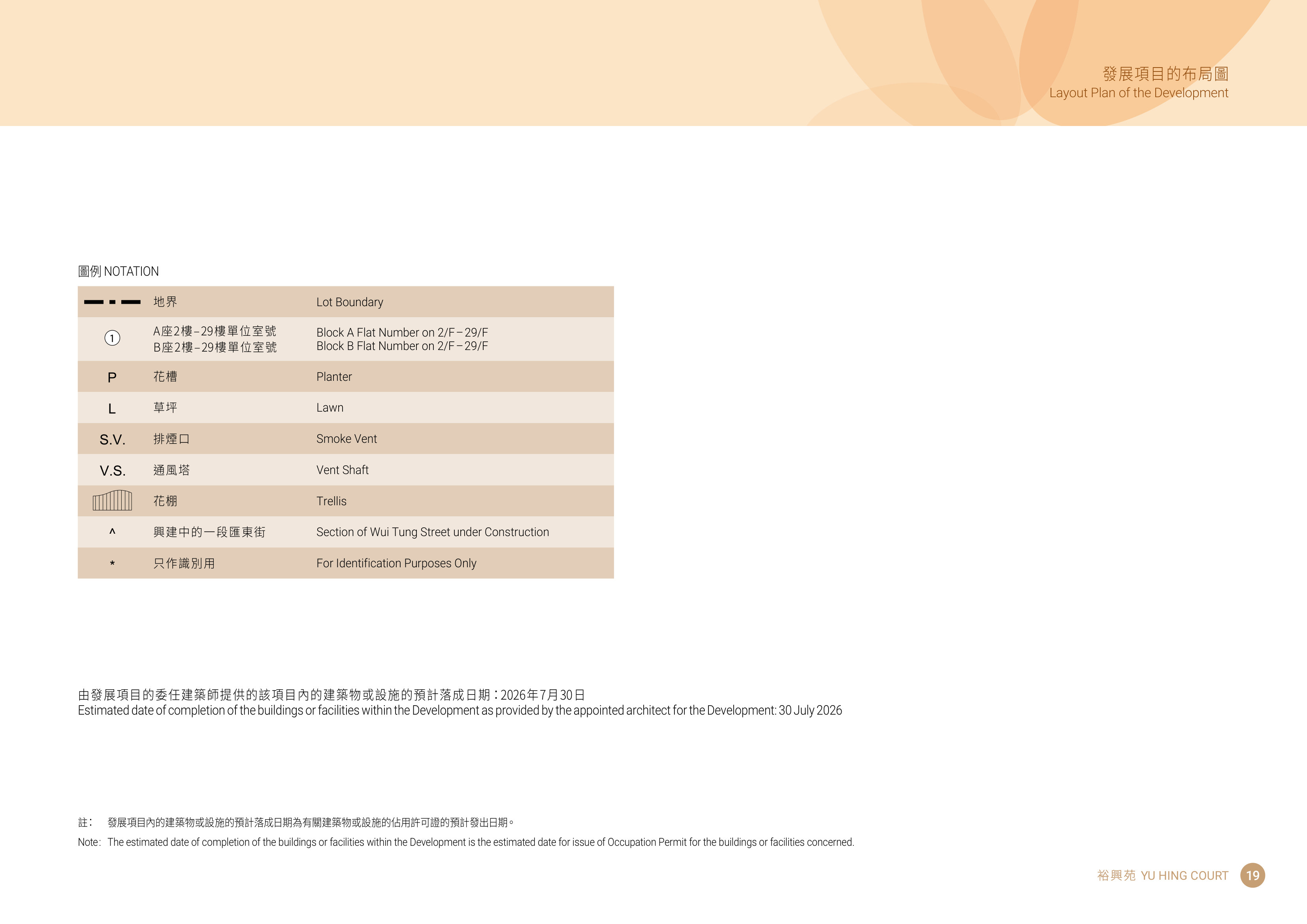
Task: Click Section of Wui Tung Street text
Action: click(x=433, y=532)
